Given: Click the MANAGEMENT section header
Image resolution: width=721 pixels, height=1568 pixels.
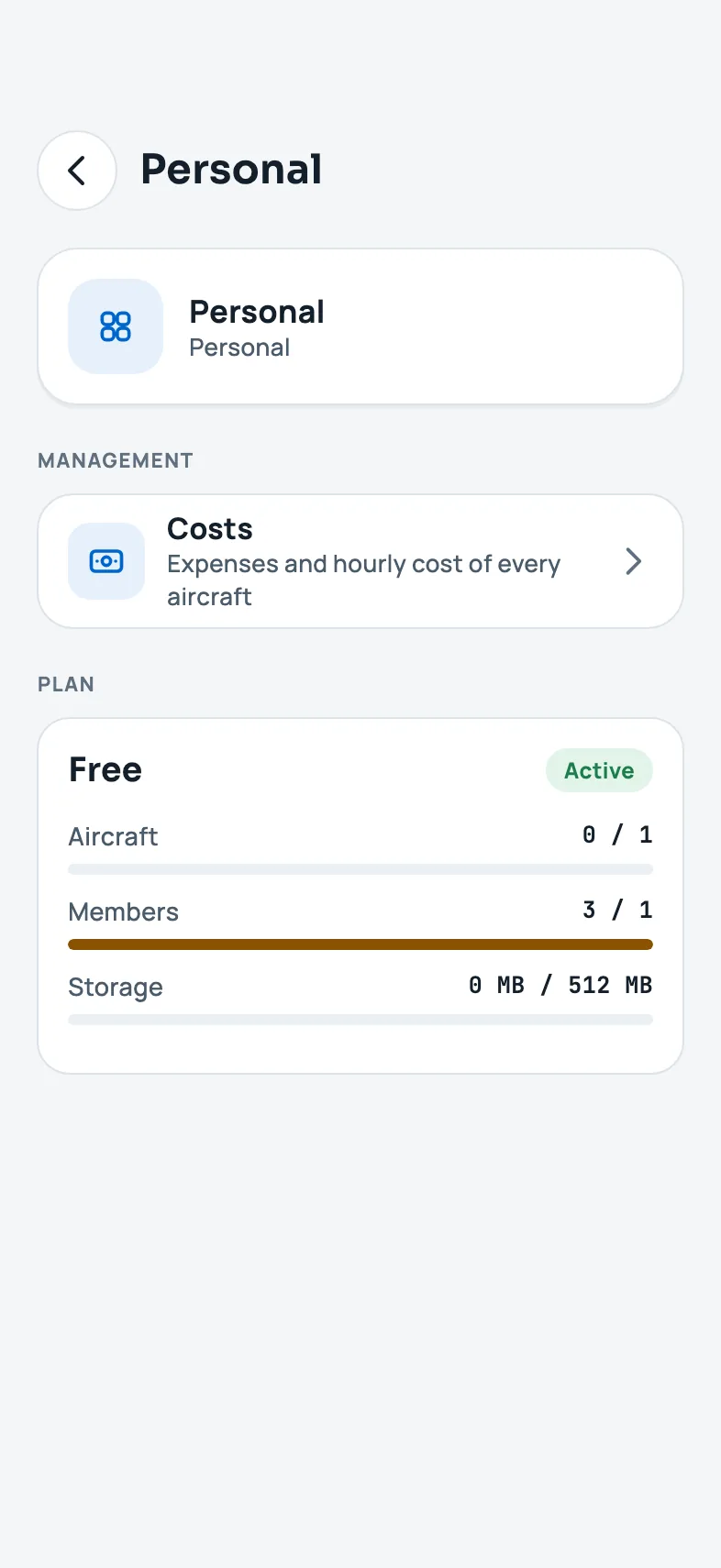Looking at the screenshot, I should click(116, 460).
